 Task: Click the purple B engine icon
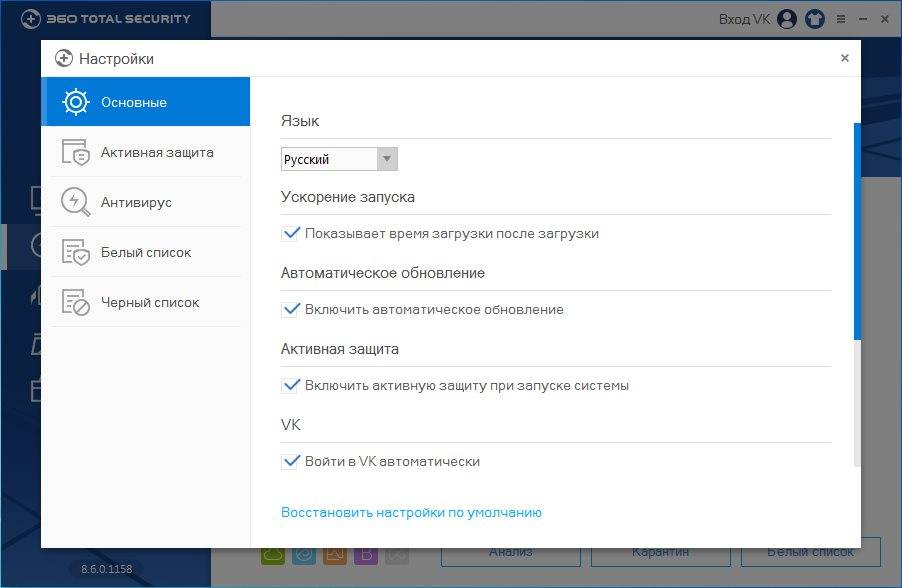(x=366, y=555)
